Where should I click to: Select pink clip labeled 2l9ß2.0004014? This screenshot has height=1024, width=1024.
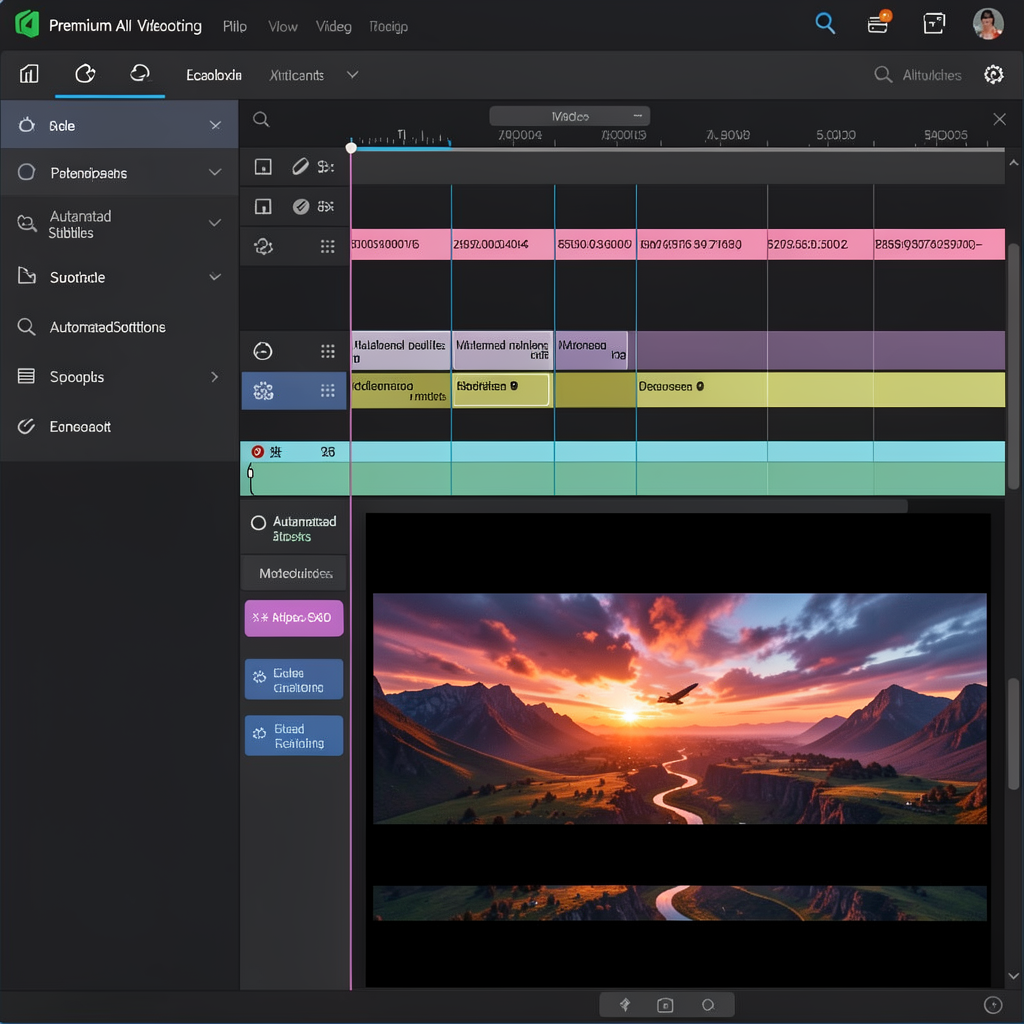(503, 244)
